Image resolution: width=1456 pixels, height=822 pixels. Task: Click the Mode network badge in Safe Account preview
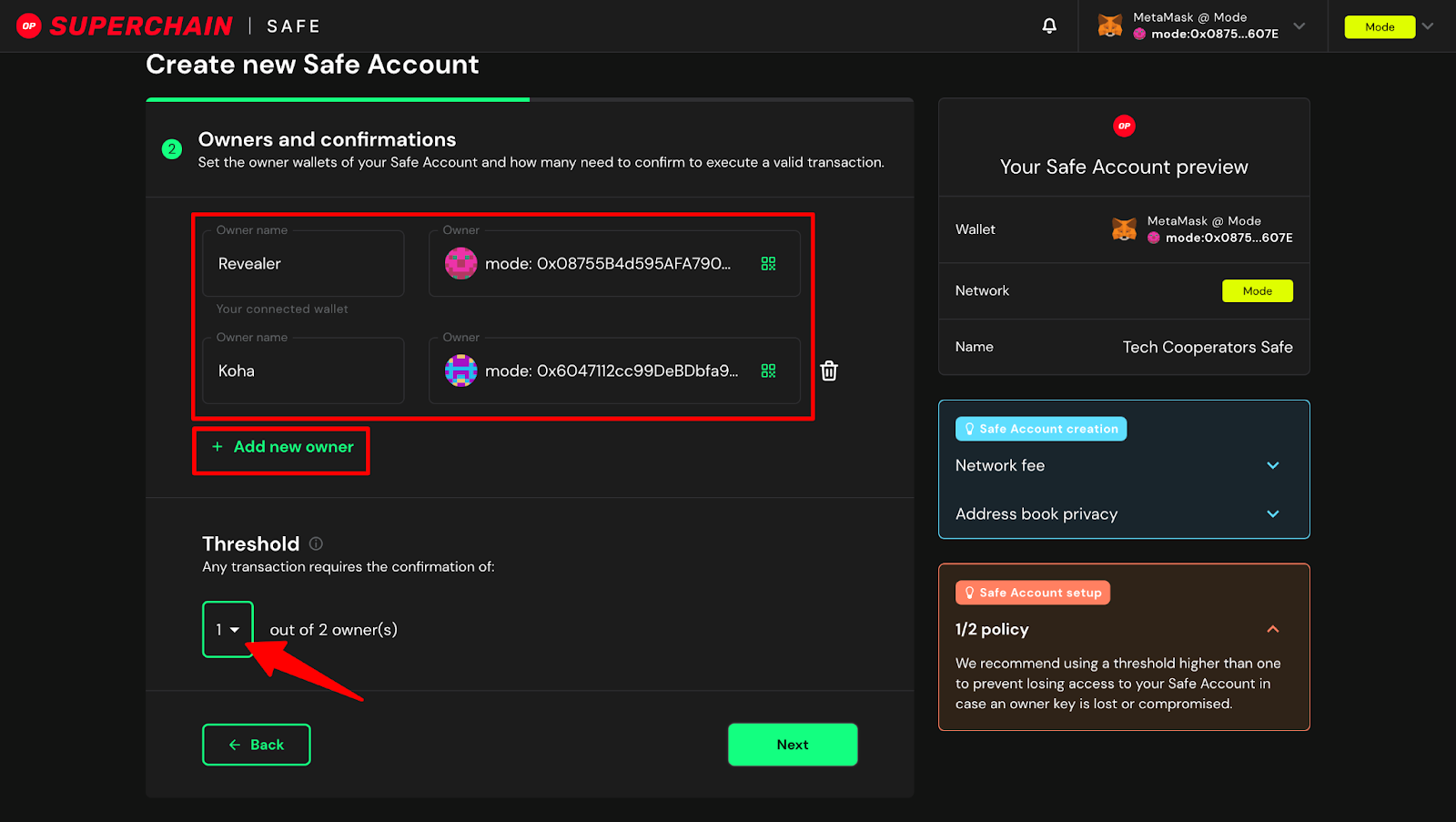point(1257,290)
